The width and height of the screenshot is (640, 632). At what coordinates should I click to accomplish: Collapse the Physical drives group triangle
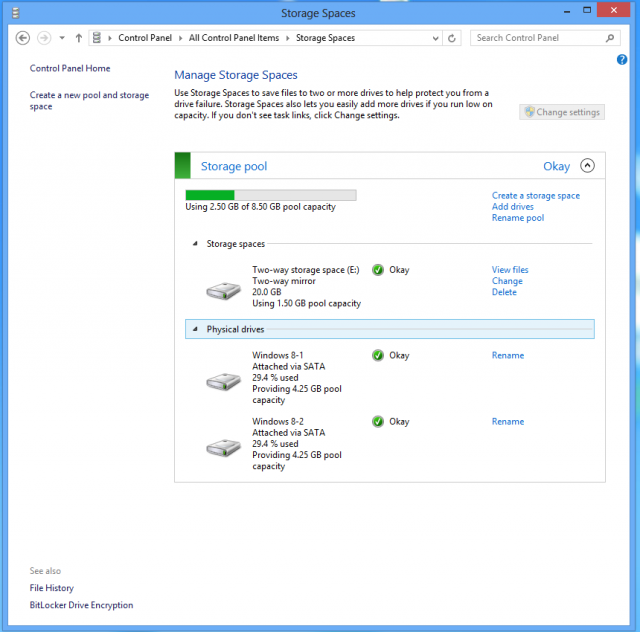[195, 329]
